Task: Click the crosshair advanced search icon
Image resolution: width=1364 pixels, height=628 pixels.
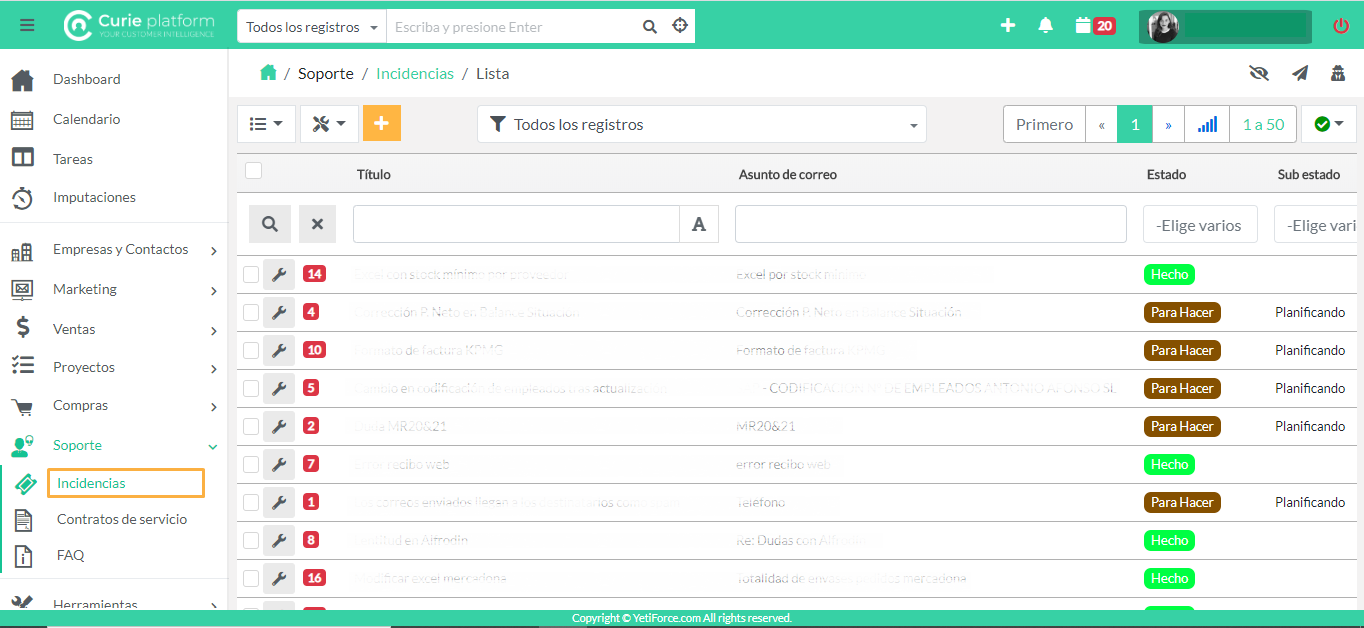Action: (680, 26)
